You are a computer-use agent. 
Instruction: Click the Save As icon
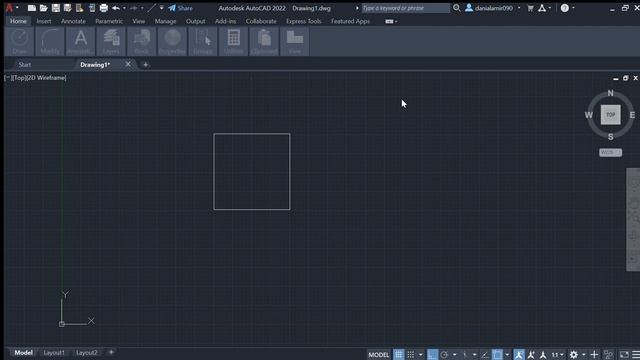click(67, 8)
